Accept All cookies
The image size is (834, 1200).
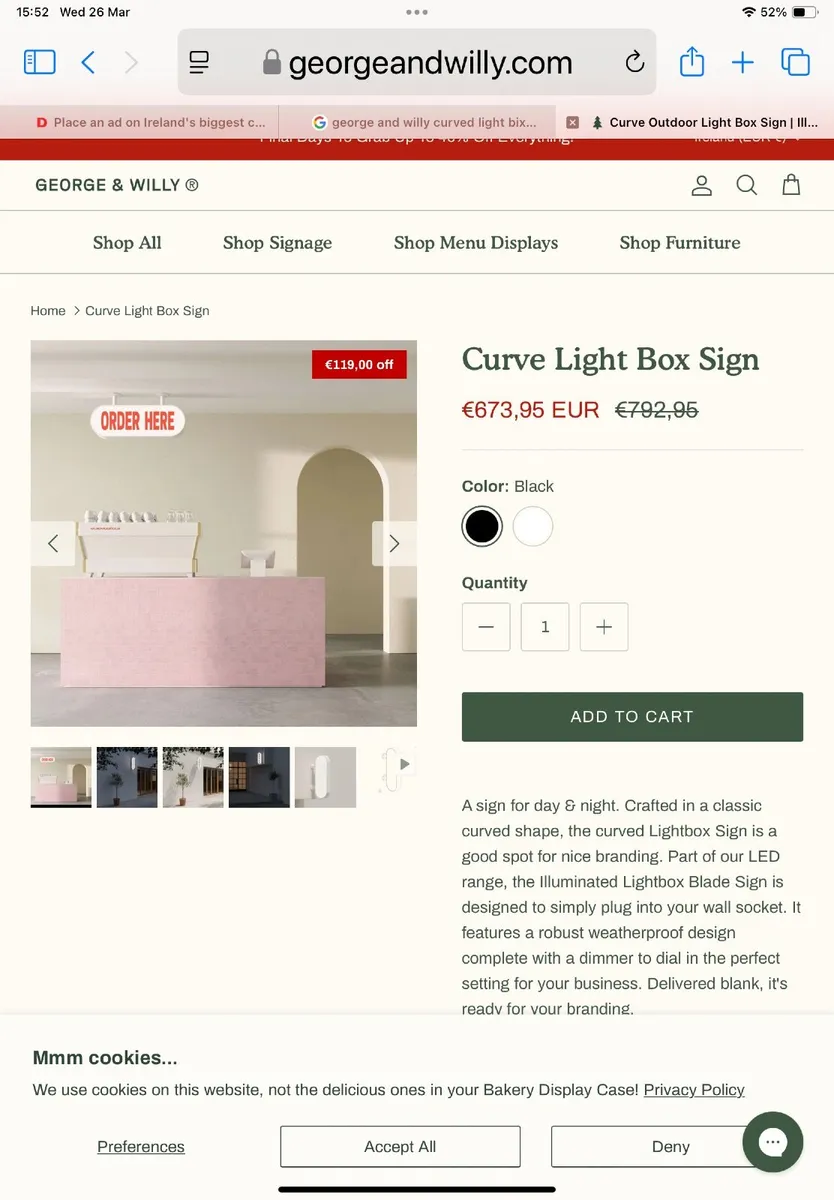(x=400, y=1147)
